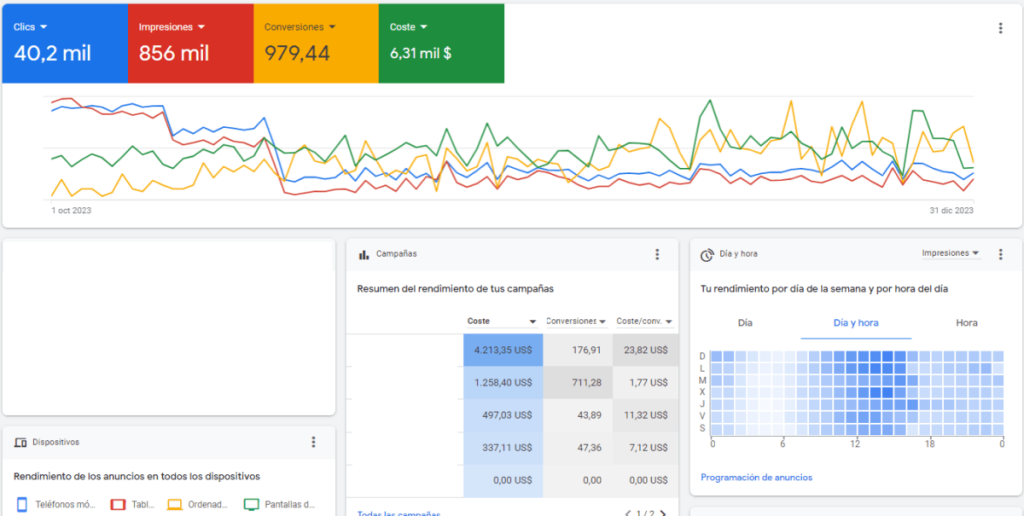This screenshot has height=516, width=1024.
Task: Open Campañas card more options menu
Action: (657, 255)
